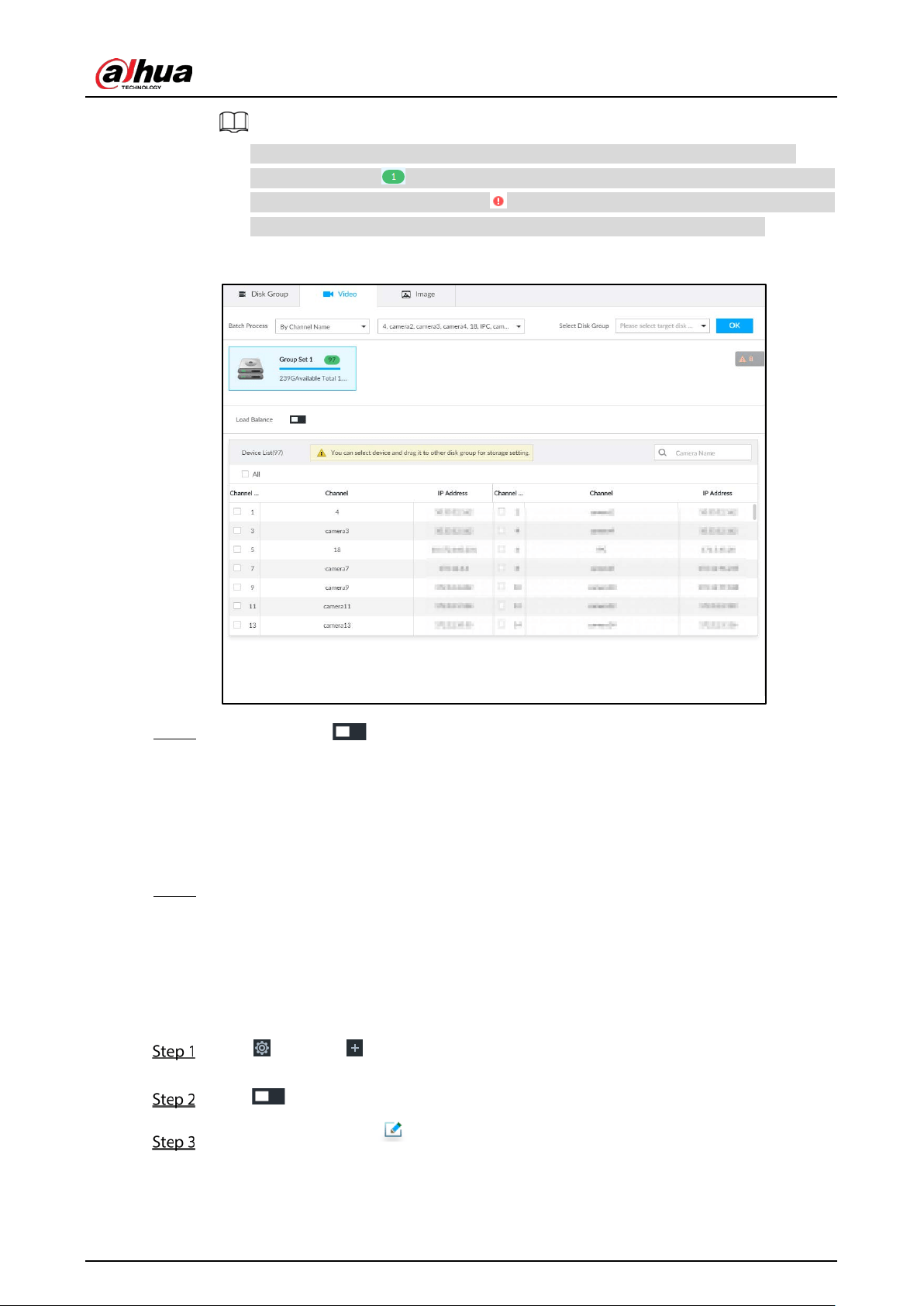
Task: Click the plus add icon beside Step 1
Action: tap(354, 1048)
